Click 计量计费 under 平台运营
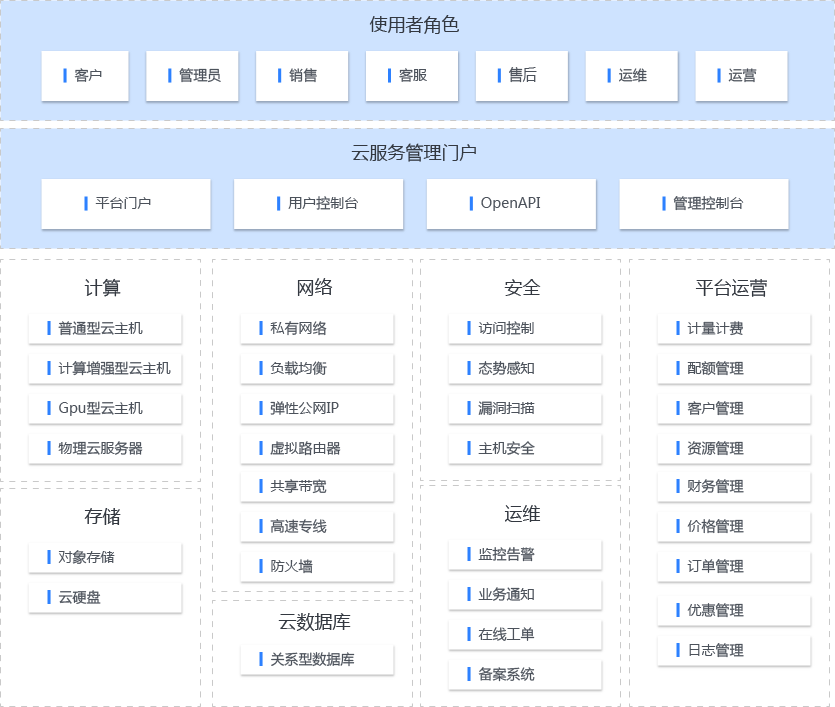Image resolution: width=835 pixels, height=707 pixels. tap(734, 329)
